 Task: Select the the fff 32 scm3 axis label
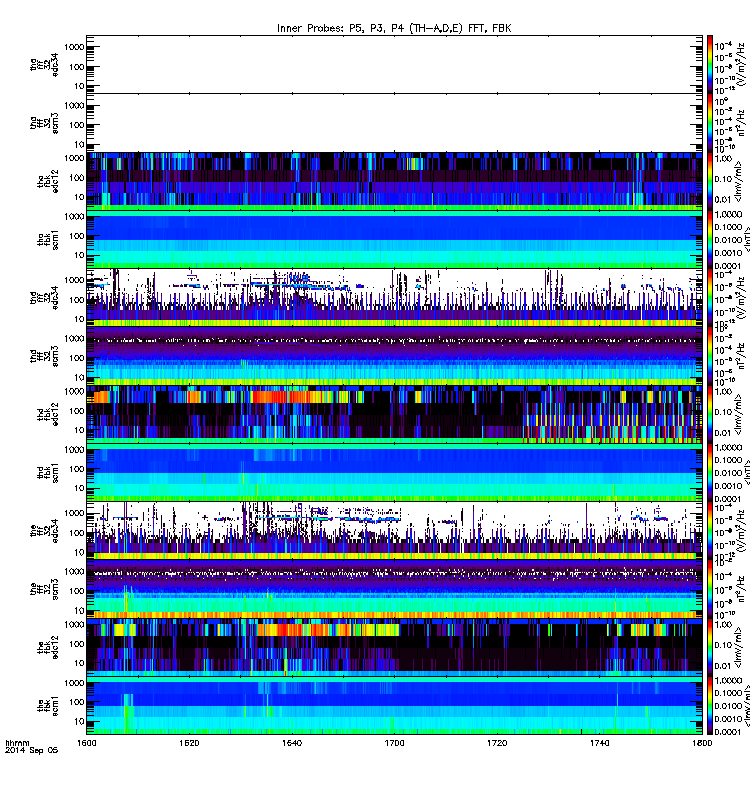coord(44,589)
